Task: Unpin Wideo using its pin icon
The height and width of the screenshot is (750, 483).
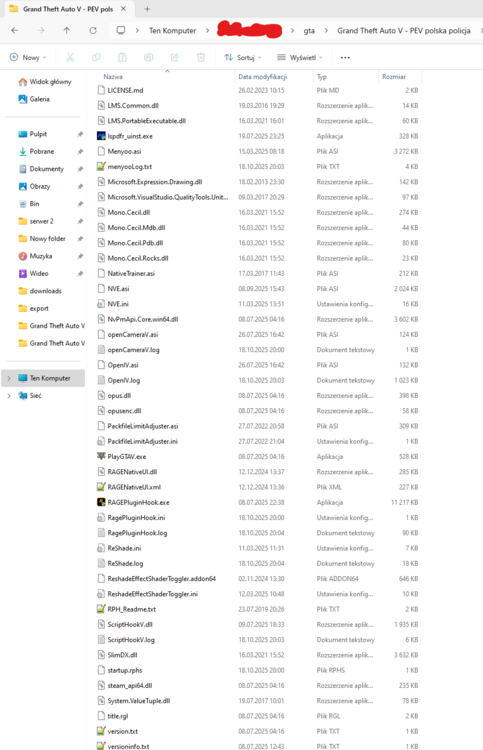Action: pyautogui.click(x=80, y=274)
